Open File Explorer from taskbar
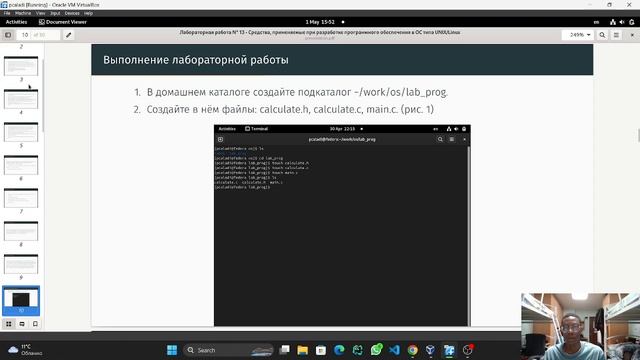 tap(302, 350)
